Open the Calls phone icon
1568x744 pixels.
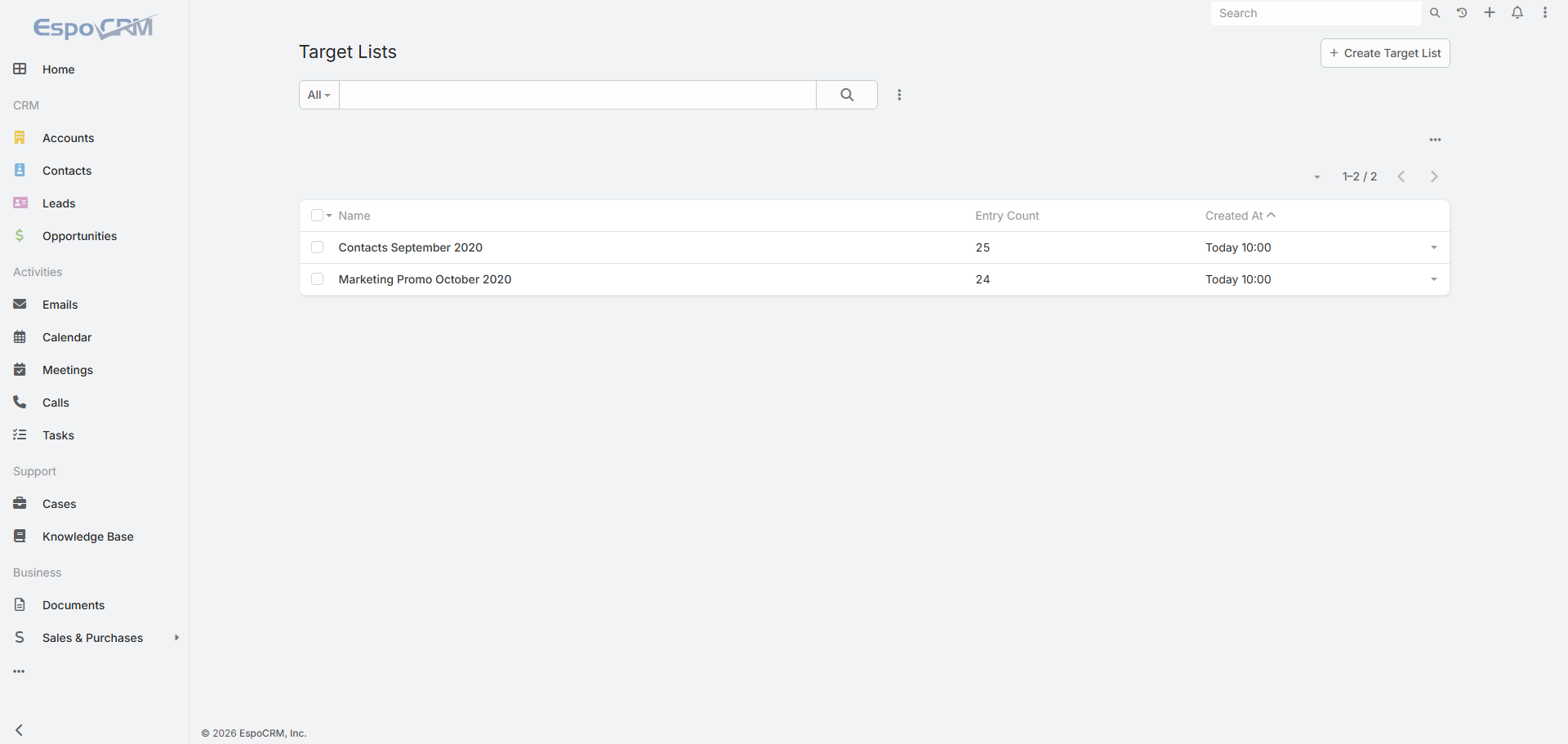[20, 403]
